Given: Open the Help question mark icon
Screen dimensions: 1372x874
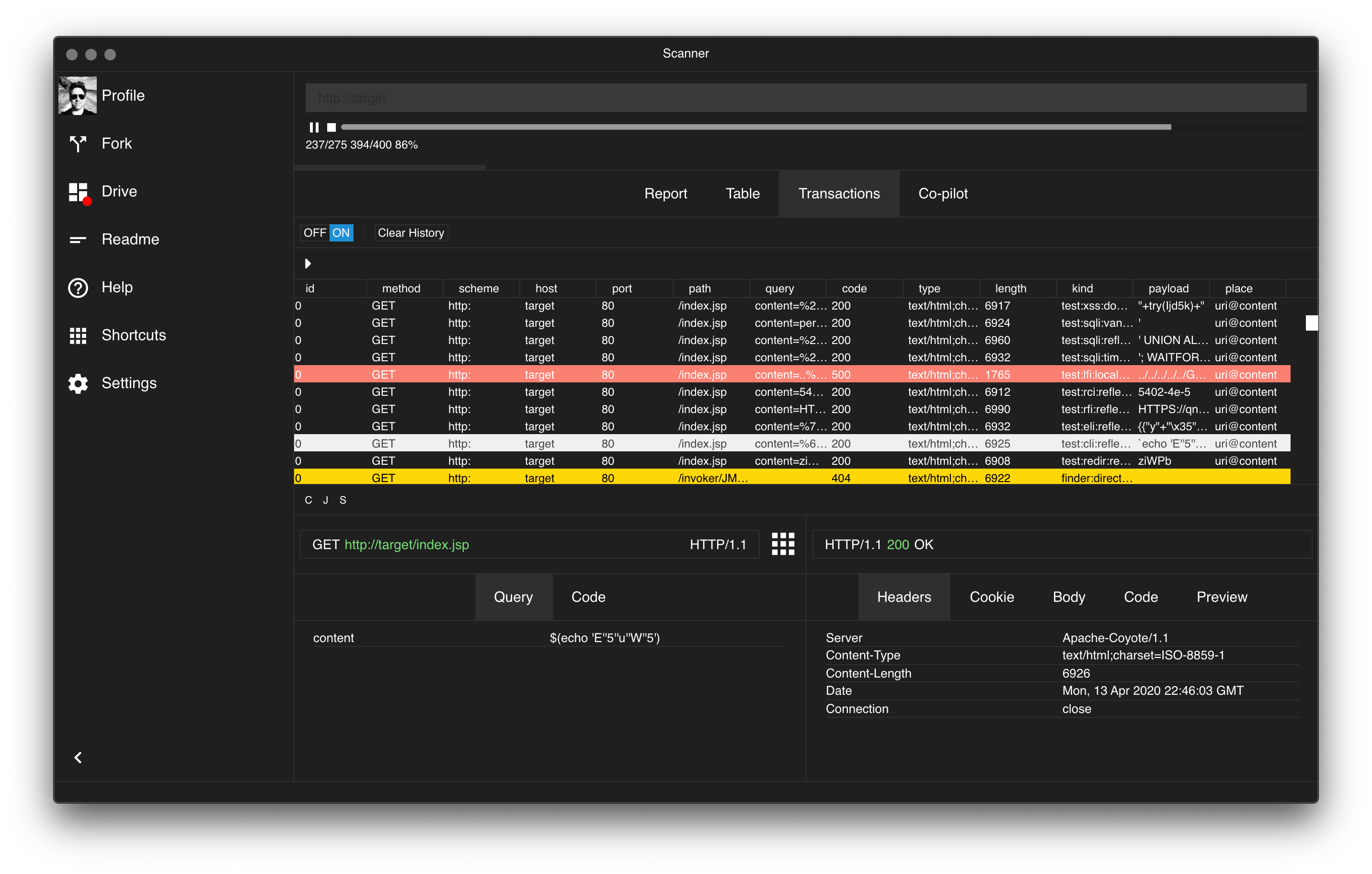Looking at the screenshot, I should click(78, 287).
